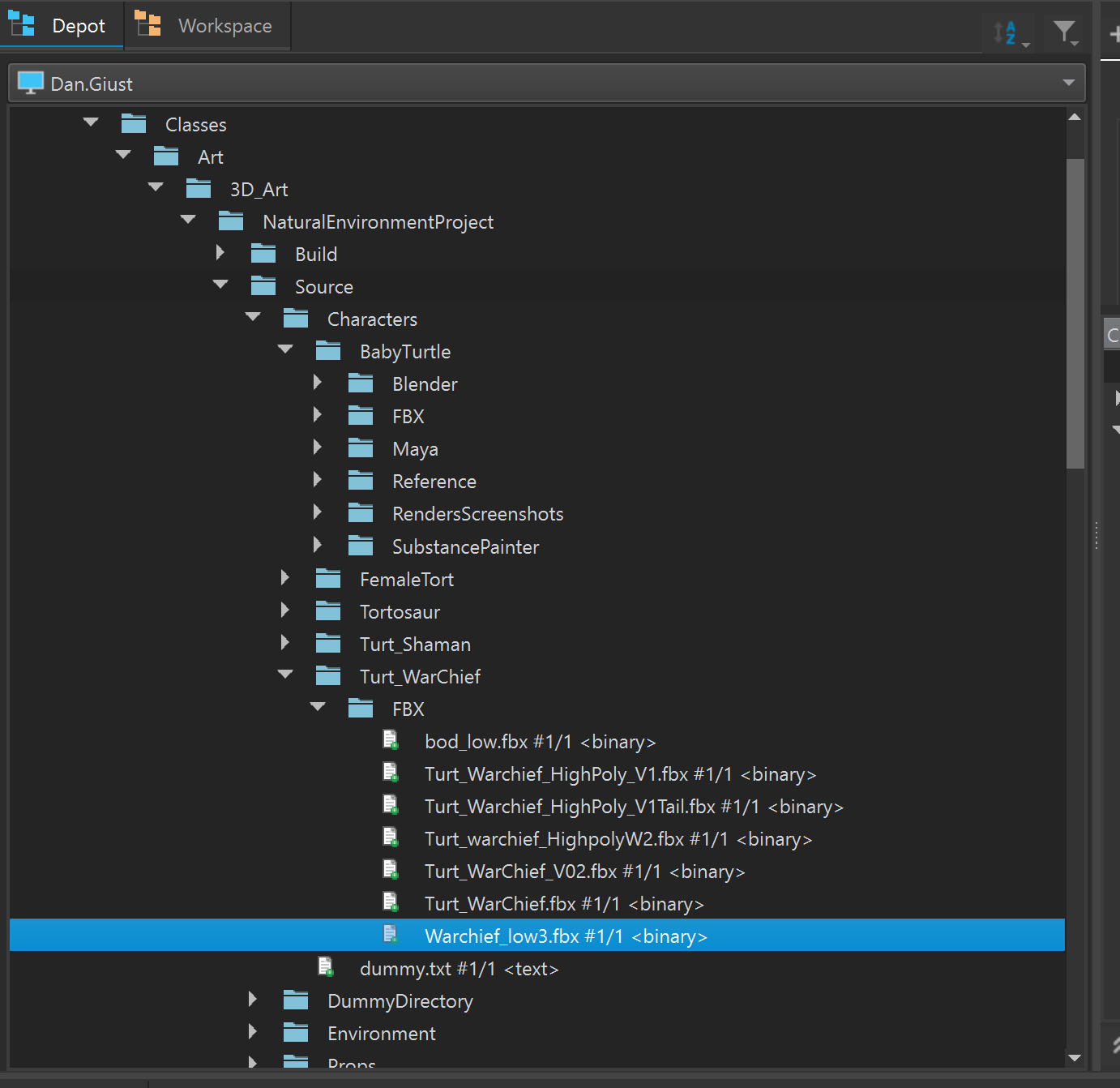Click the Warchief_low3.fbx file icon
The height and width of the screenshot is (1088, 1120).
coord(391,935)
